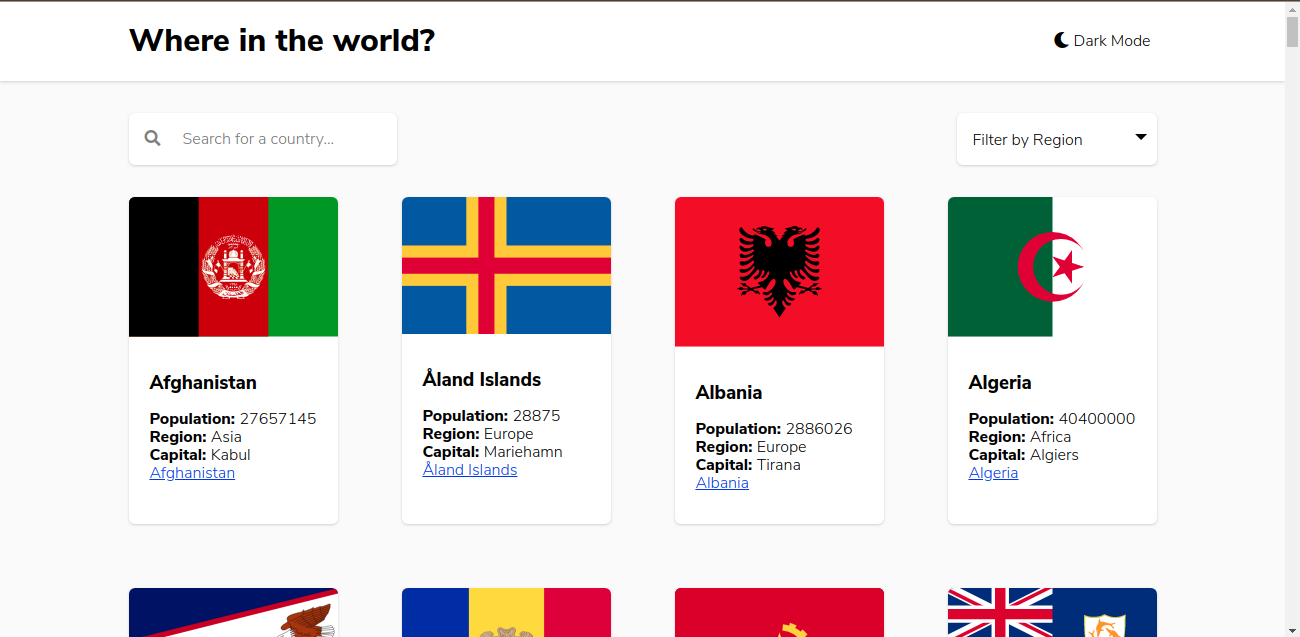Click the population value 40400000

click(x=1097, y=419)
